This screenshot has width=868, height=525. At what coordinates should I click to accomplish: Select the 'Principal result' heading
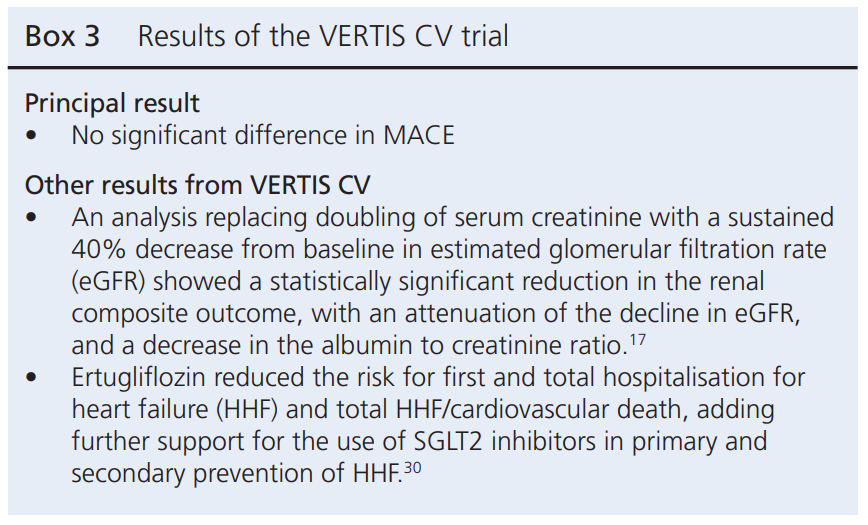112,103
